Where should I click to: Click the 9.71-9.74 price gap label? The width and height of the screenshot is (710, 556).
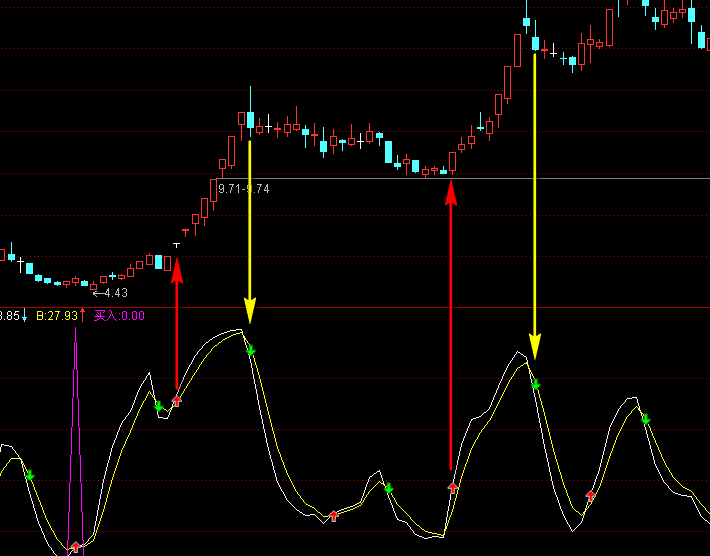(x=244, y=189)
